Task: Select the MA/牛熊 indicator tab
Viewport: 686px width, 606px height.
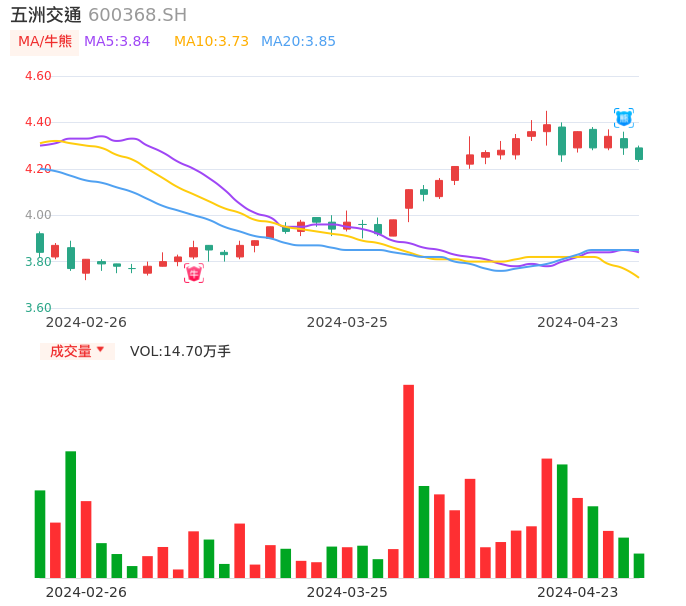Action: coord(45,42)
